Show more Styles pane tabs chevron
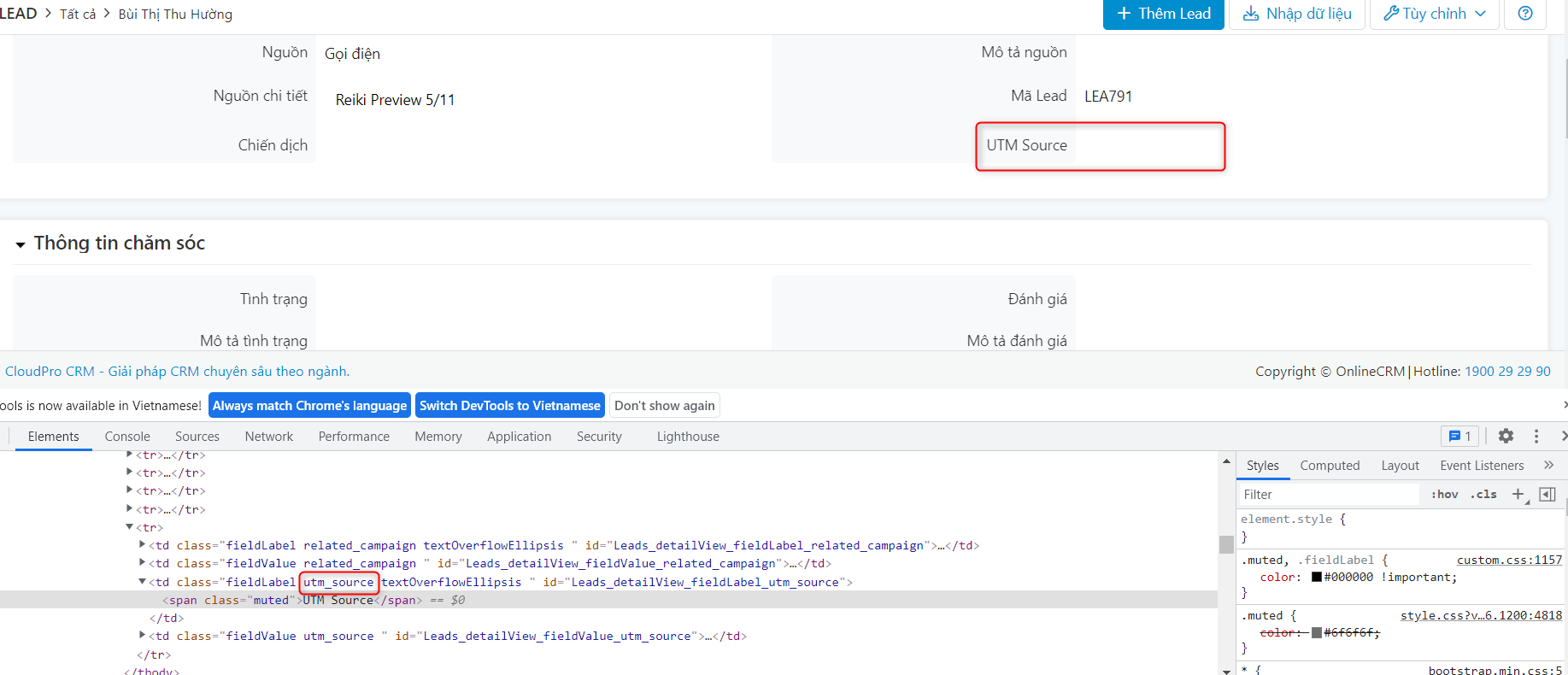 click(x=1548, y=465)
